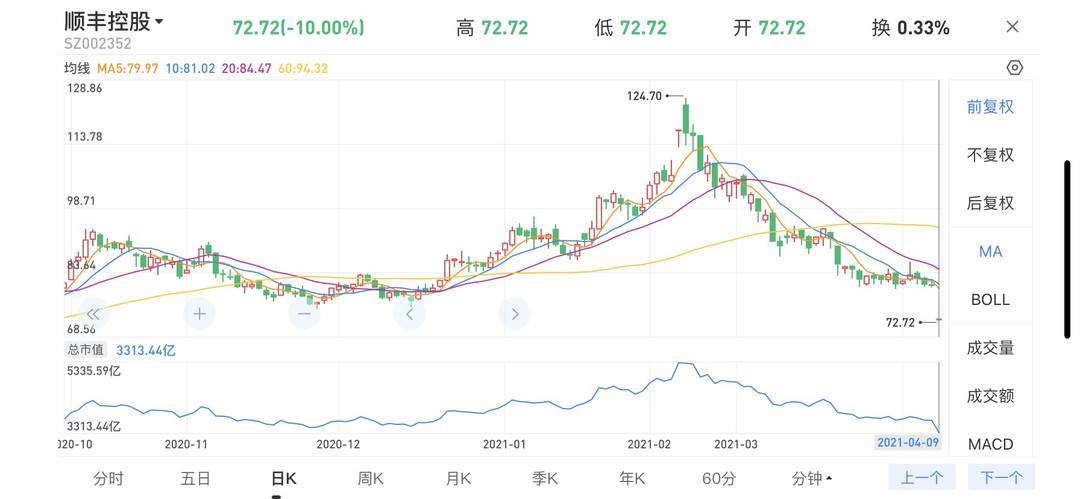The height and width of the screenshot is (499, 1080).
Task: Click the 总市值 indicator label
Action: (86, 350)
